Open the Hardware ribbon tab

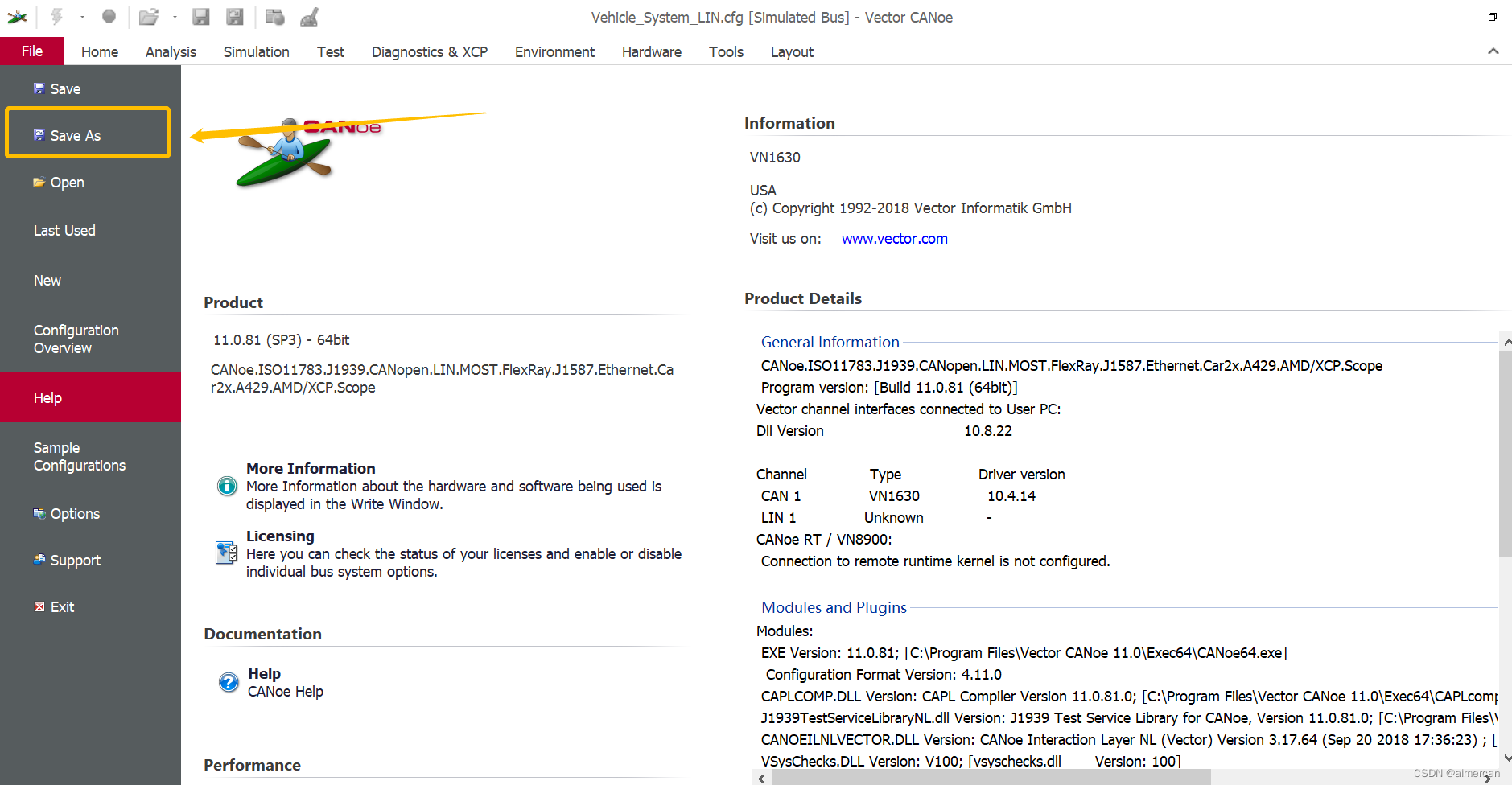pos(652,52)
